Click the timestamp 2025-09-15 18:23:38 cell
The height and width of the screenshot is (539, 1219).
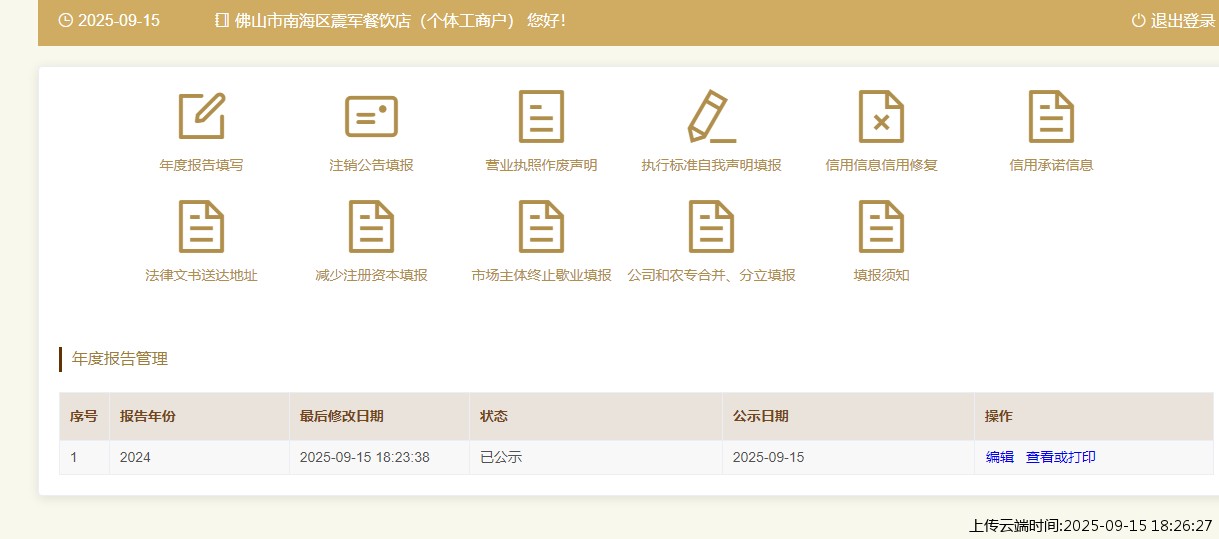380,457
